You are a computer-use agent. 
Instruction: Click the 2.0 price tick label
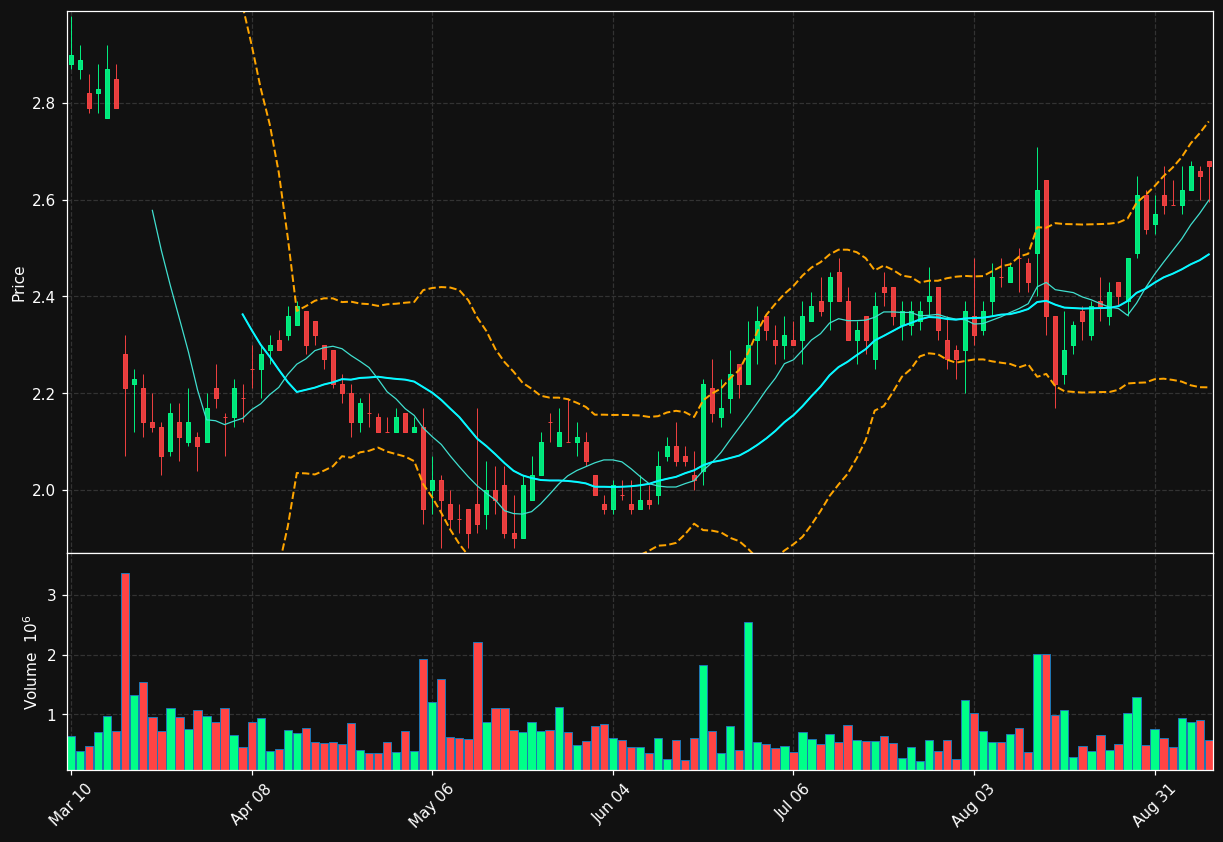click(x=45, y=491)
